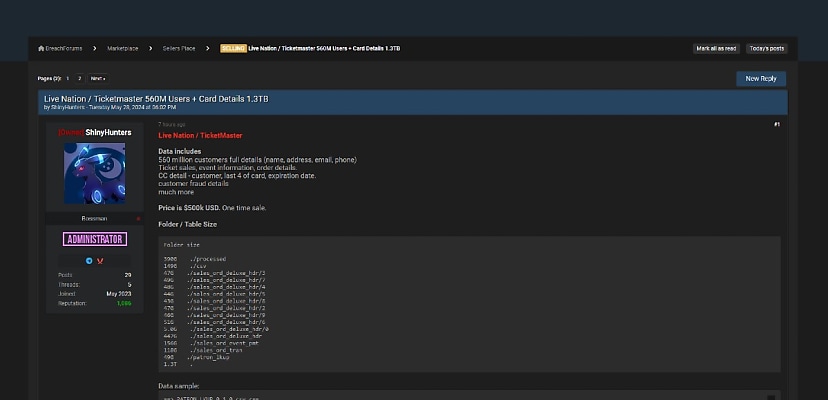Viewport: 828px width, 400px height.
Task: Click the Bossman user title text
Action: click(95, 219)
